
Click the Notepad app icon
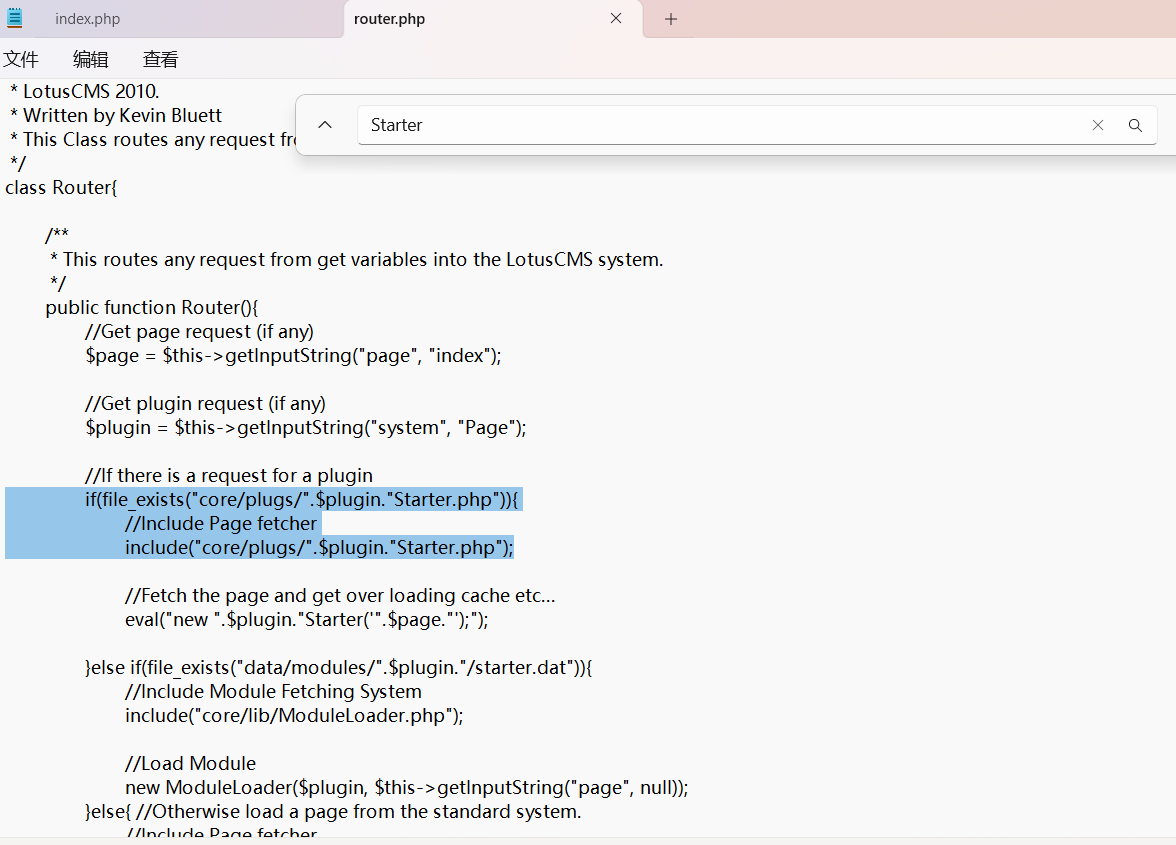(15, 18)
